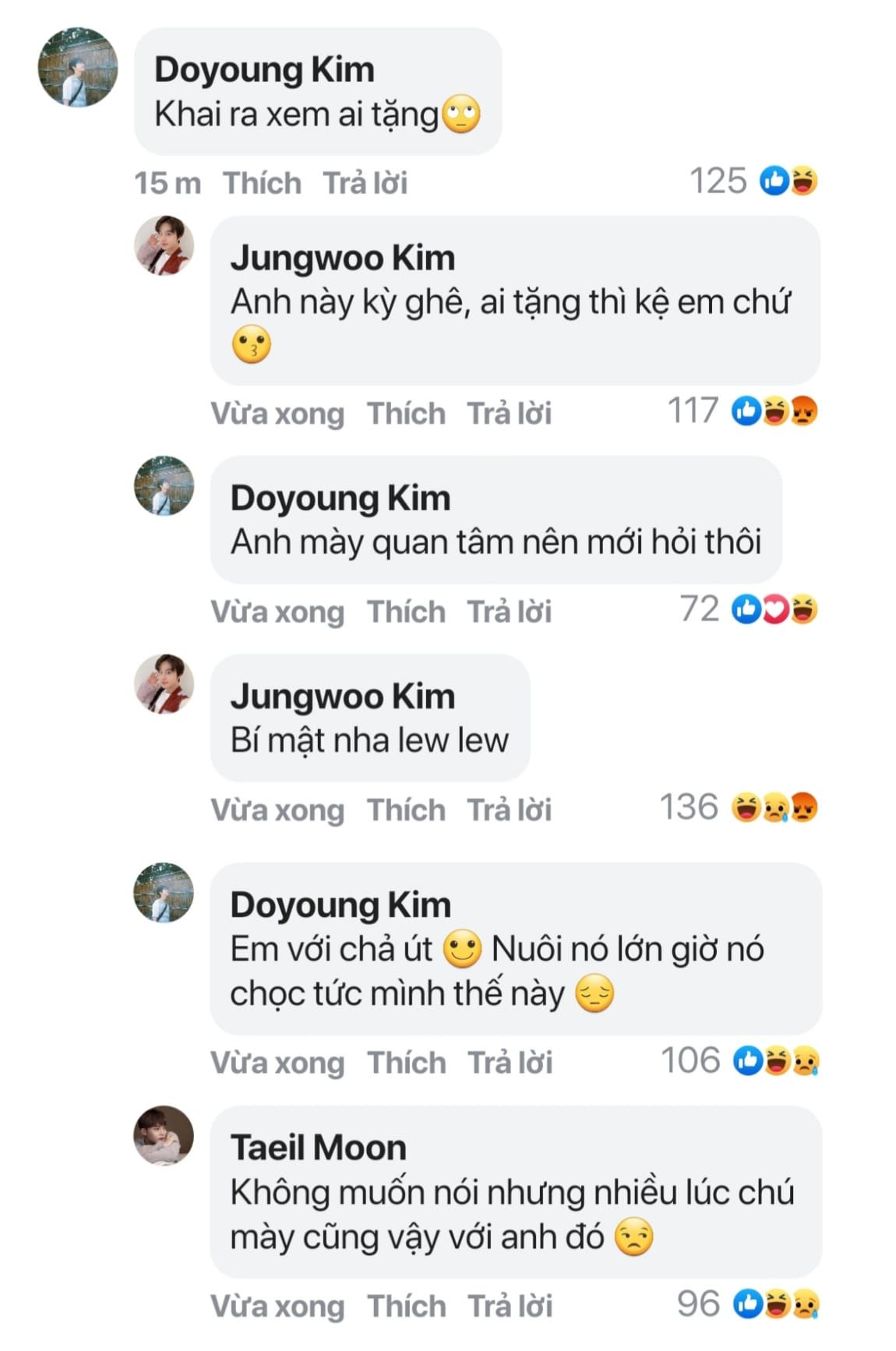
Task: Click the like reaction icon beside count 96
Action: (x=748, y=1304)
